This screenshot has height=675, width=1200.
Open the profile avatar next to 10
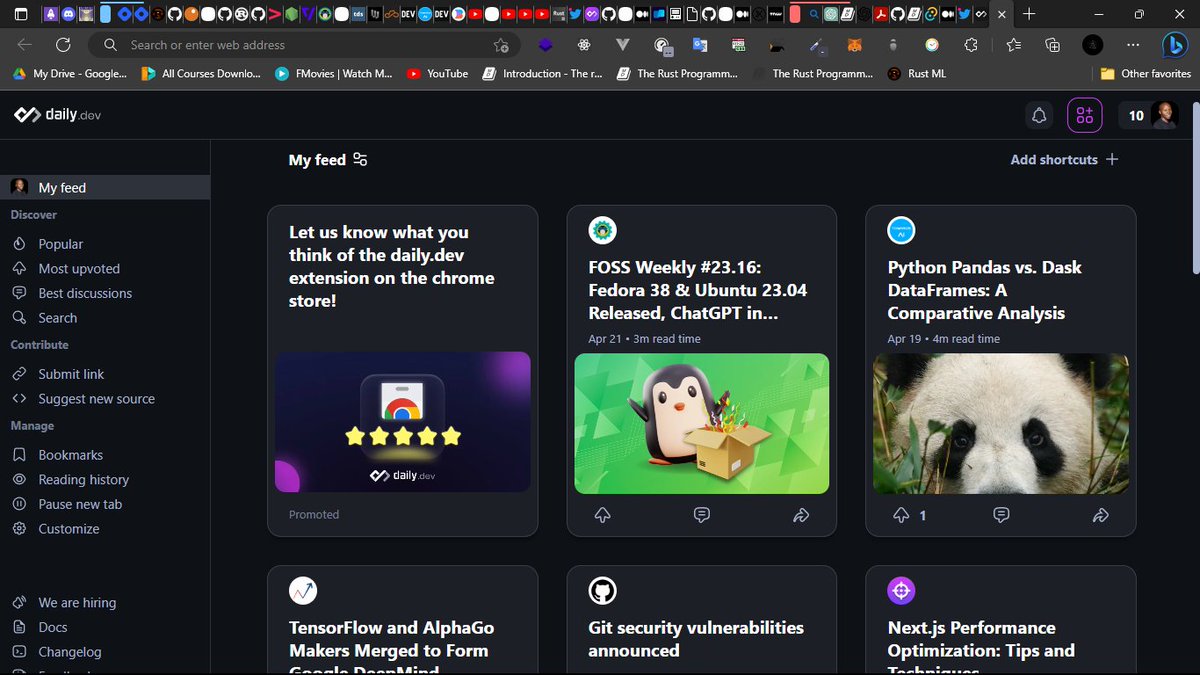coord(1164,116)
